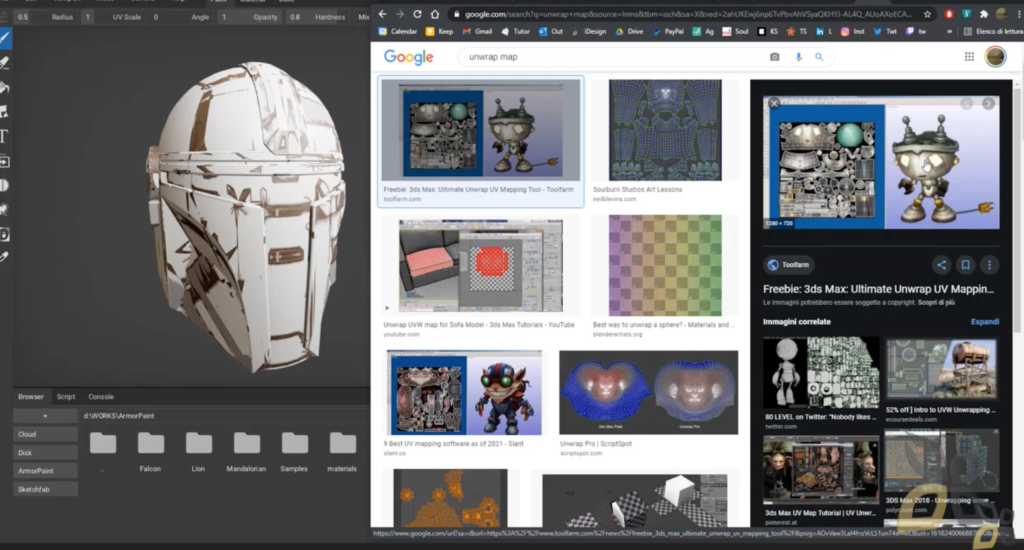
Task: Open more options for previewed image
Action: point(989,265)
